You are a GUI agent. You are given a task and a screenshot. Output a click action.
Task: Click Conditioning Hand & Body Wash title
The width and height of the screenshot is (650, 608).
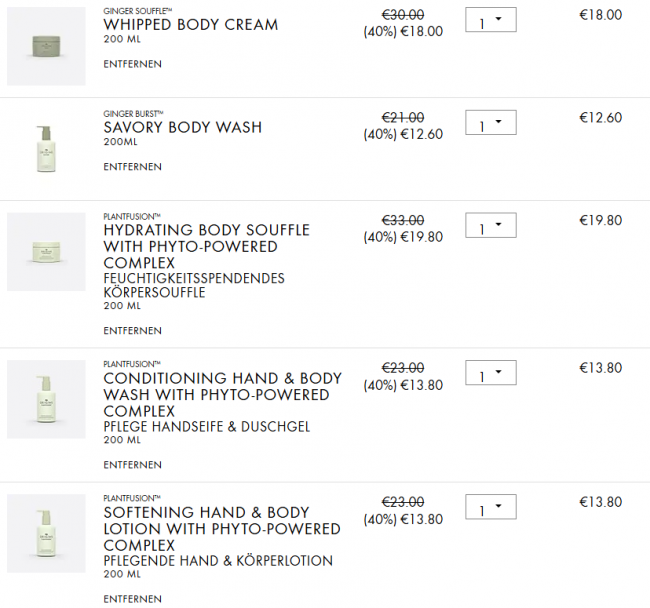click(x=222, y=395)
